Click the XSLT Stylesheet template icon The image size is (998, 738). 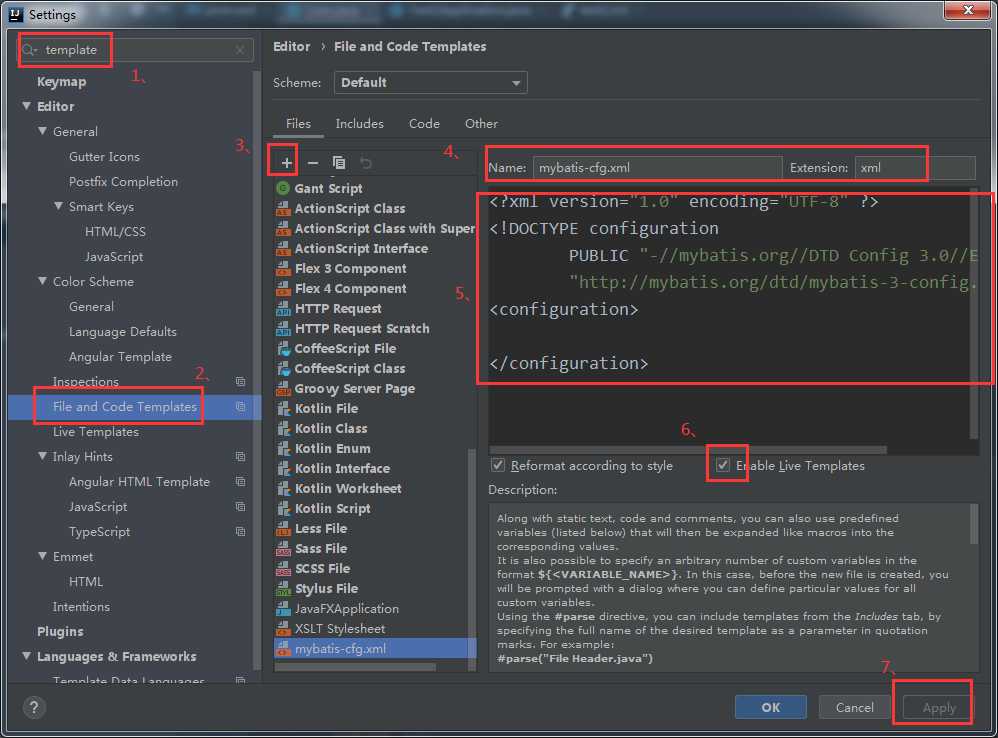click(283, 629)
